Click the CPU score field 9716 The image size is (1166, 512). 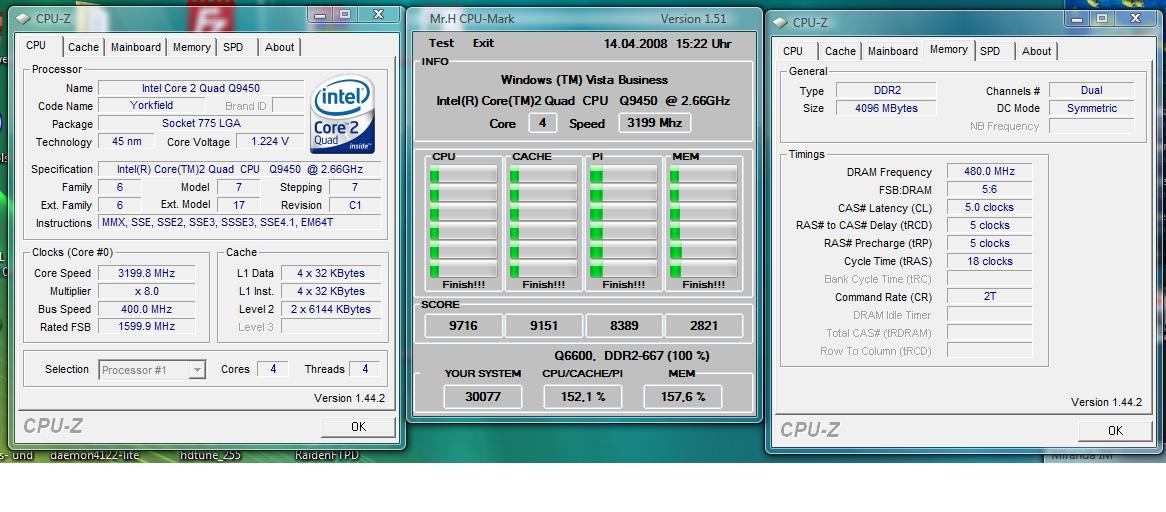(463, 325)
